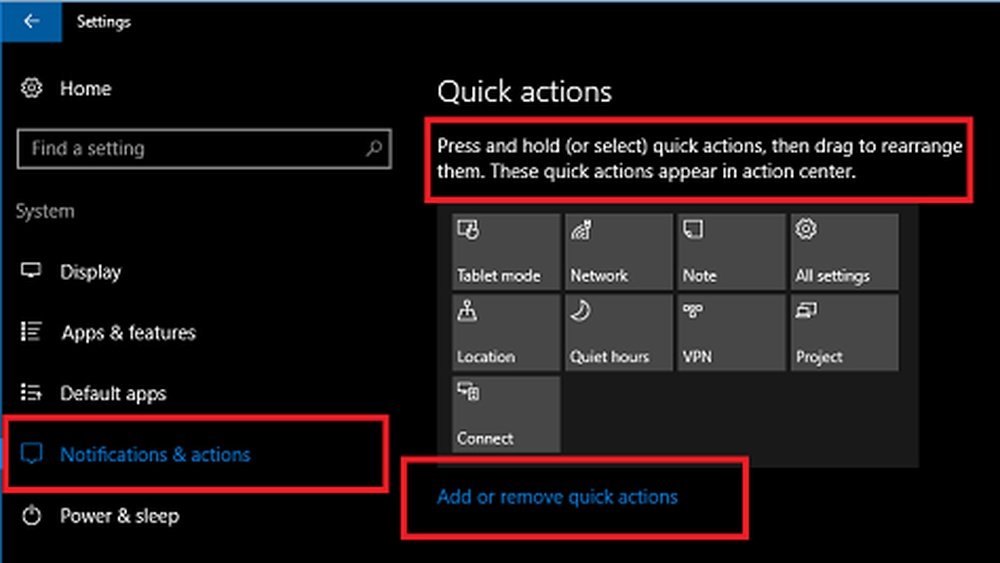Screen dimensions: 1000x563
Task: Go to Home in sidebar
Action: [85, 89]
